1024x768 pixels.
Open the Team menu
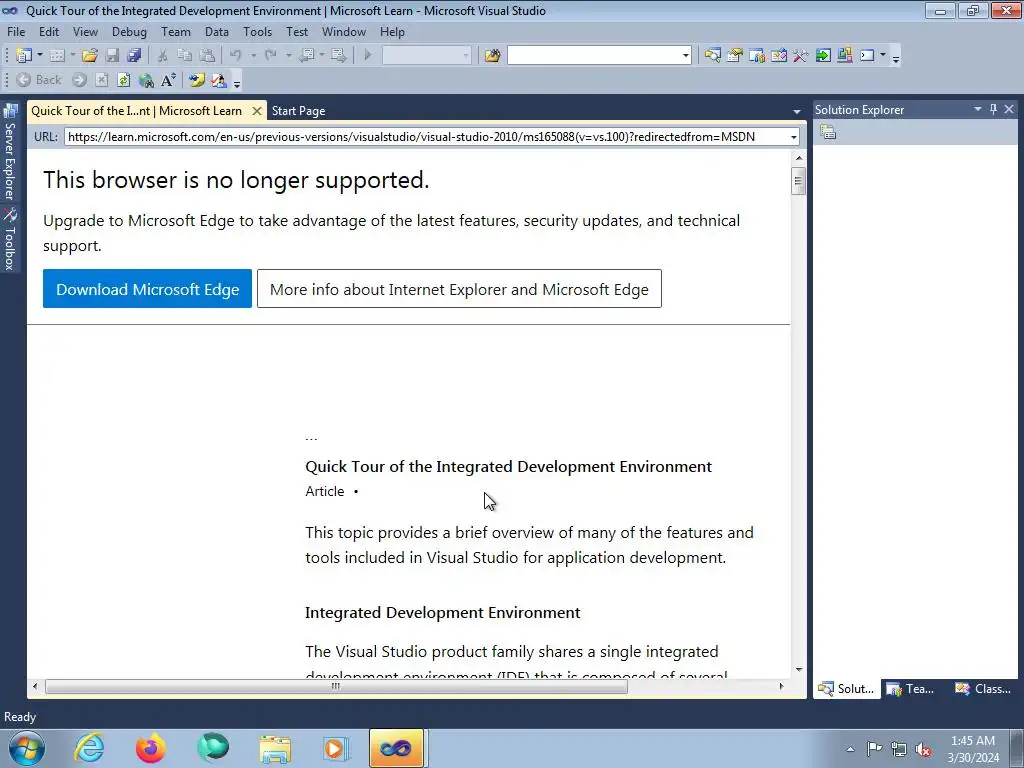[x=176, y=31]
